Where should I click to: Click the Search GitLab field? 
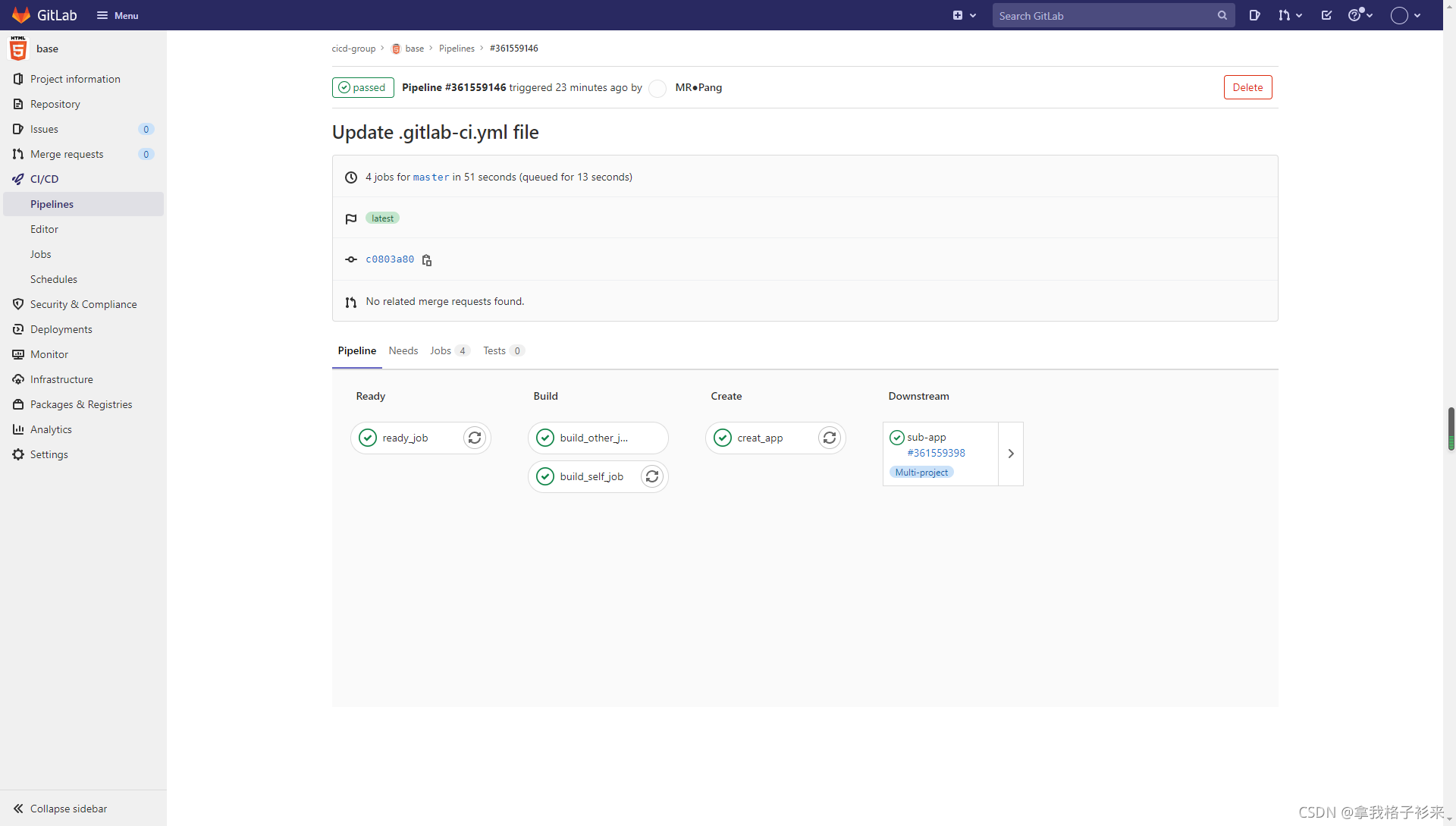click(1103, 15)
